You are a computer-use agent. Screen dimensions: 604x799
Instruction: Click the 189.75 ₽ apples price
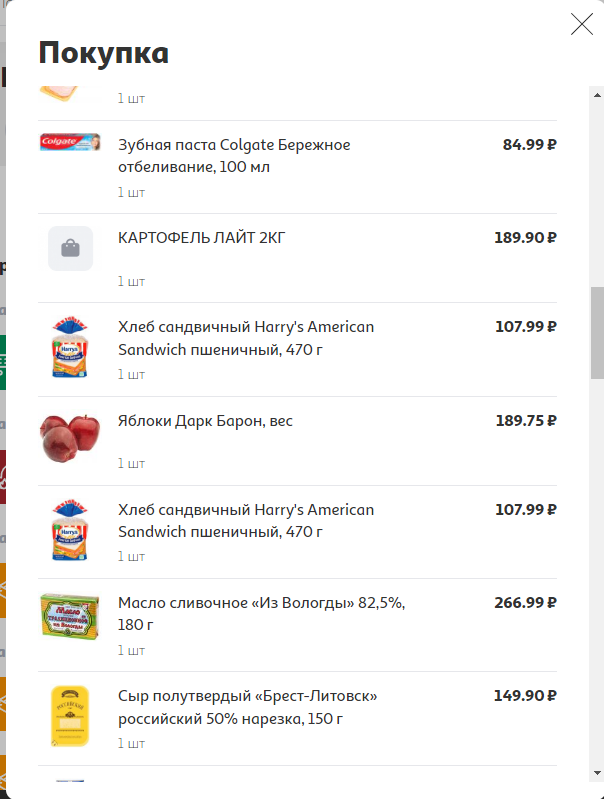tap(526, 421)
